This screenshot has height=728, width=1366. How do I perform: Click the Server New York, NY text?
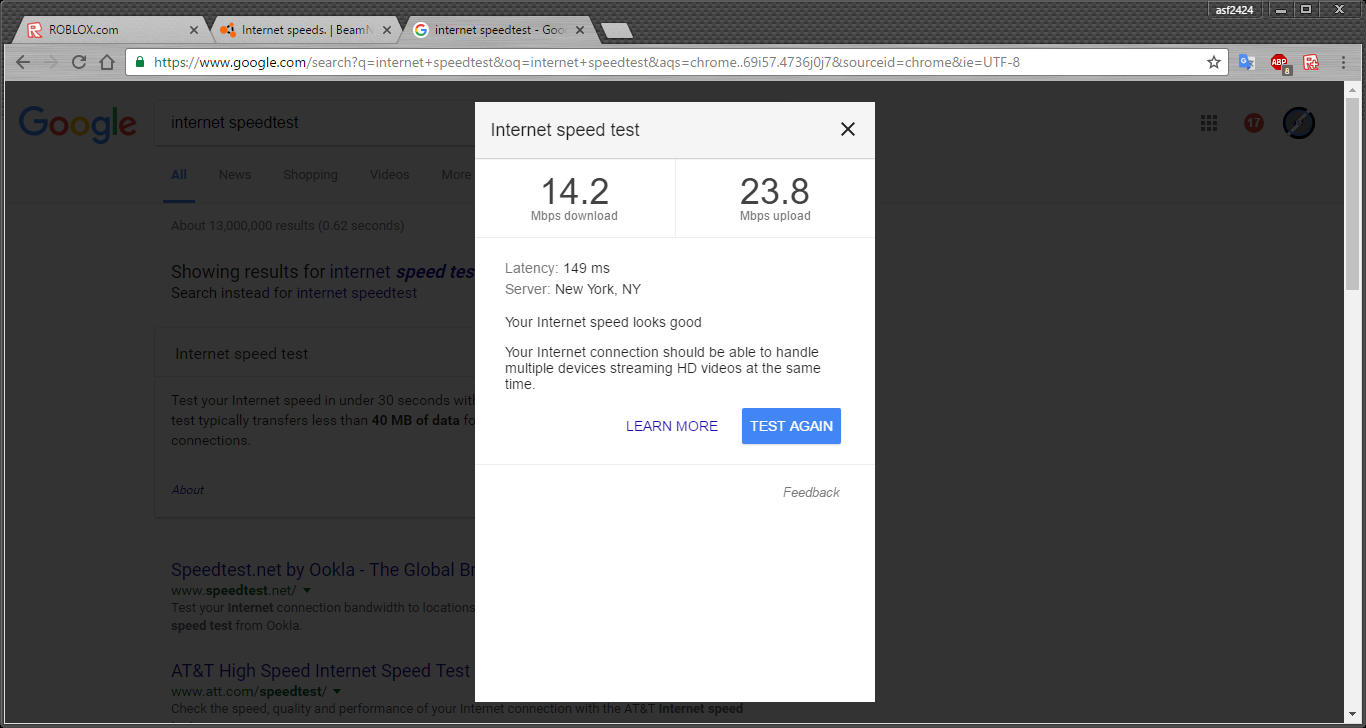573,289
